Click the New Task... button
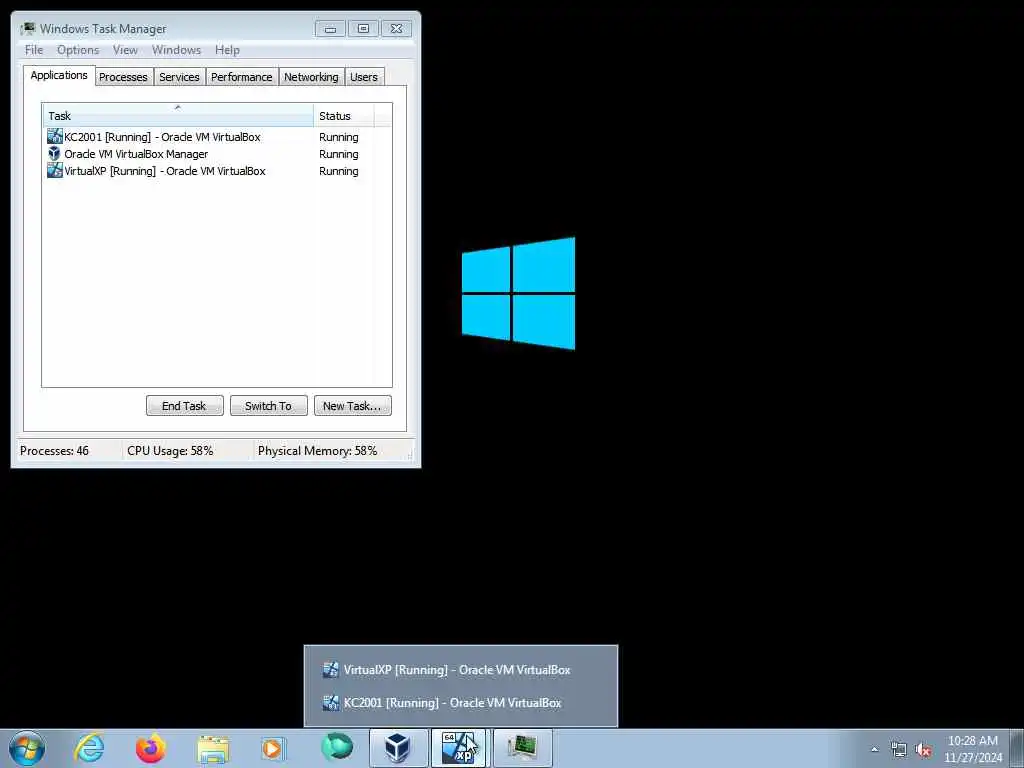Image resolution: width=1024 pixels, height=768 pixels. coord(353,406)
